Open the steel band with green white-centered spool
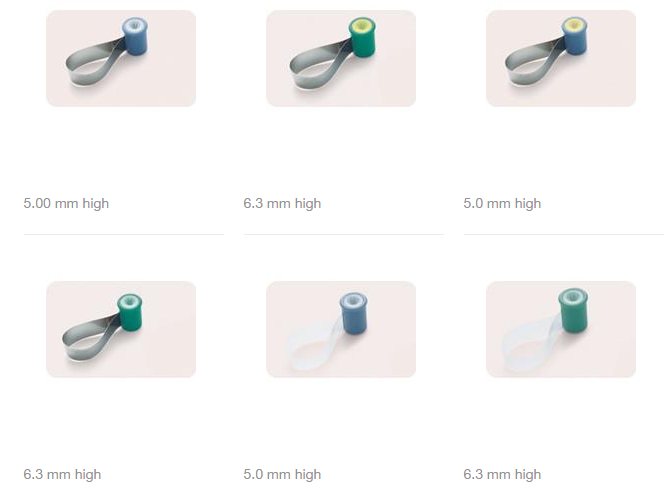Viewport: 665px width, 493px height. (121, 329)
